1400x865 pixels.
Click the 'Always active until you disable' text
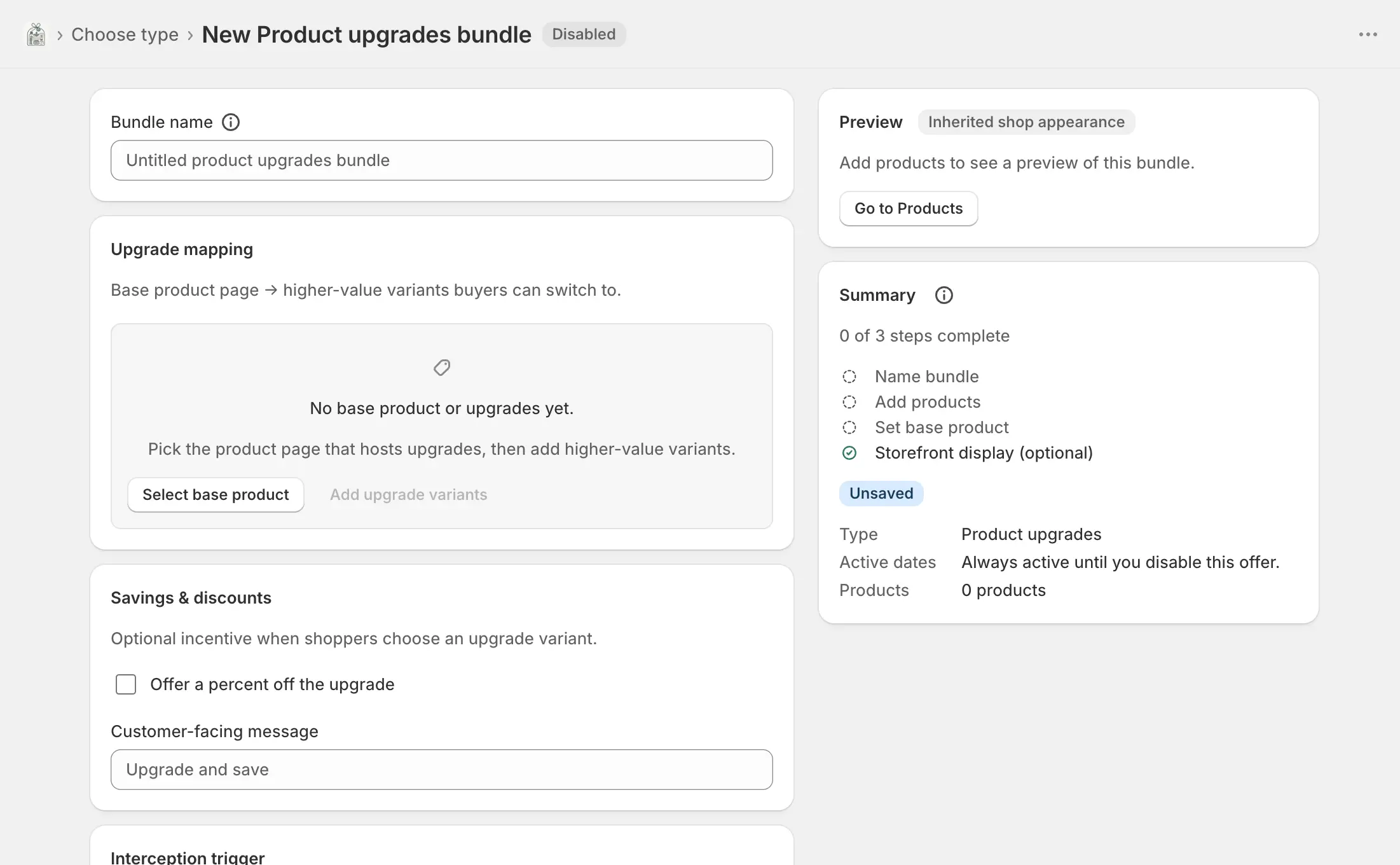click(1120, 562)
